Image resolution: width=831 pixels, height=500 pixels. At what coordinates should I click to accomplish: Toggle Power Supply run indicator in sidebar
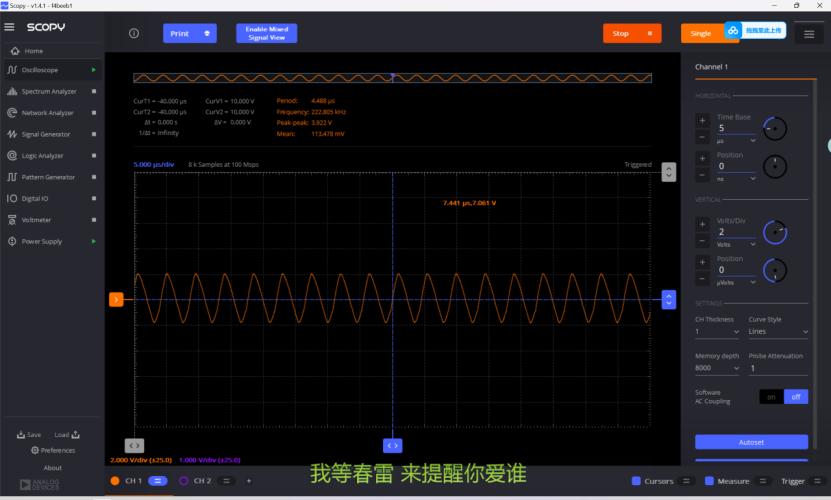pyautogui.click(x=94, y=241)
